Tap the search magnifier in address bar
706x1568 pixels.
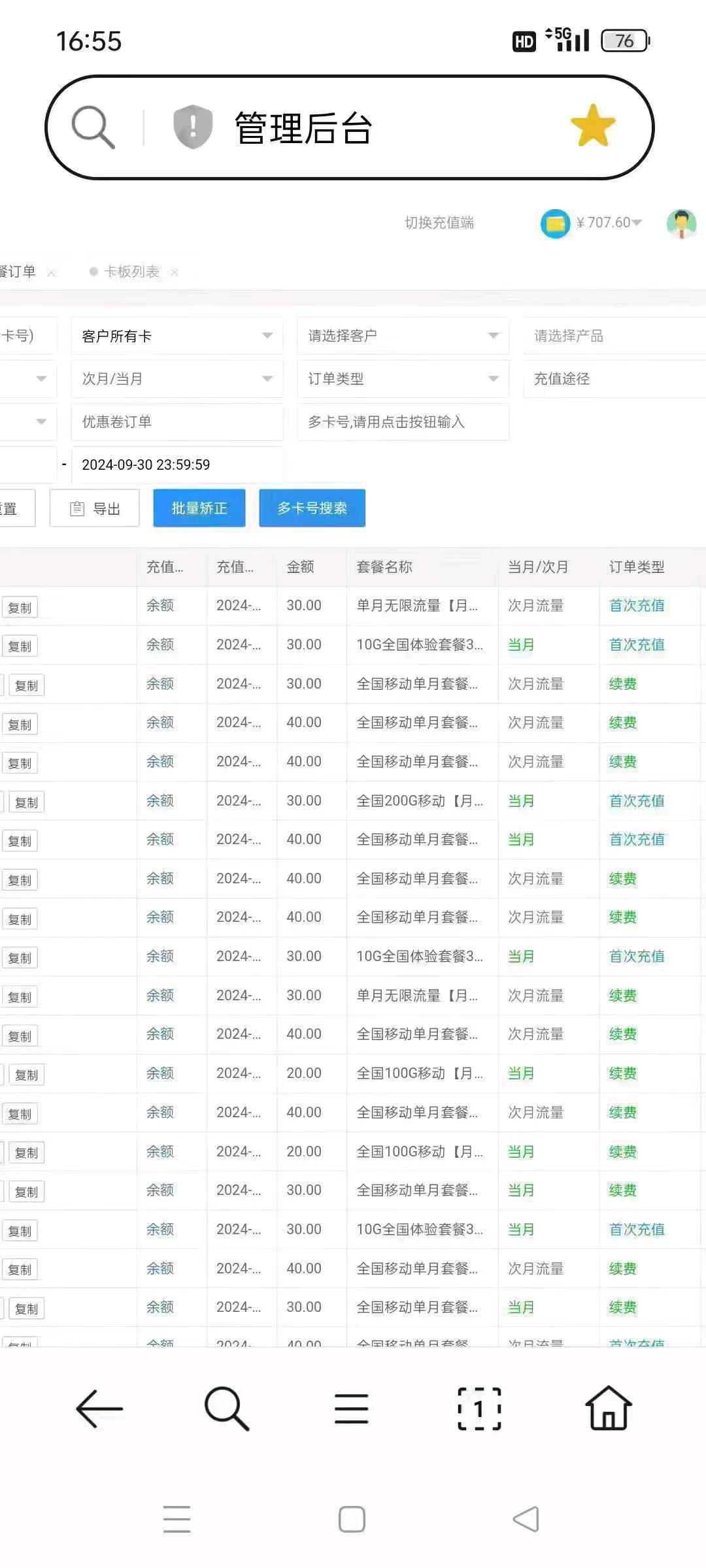click(93, 127)
